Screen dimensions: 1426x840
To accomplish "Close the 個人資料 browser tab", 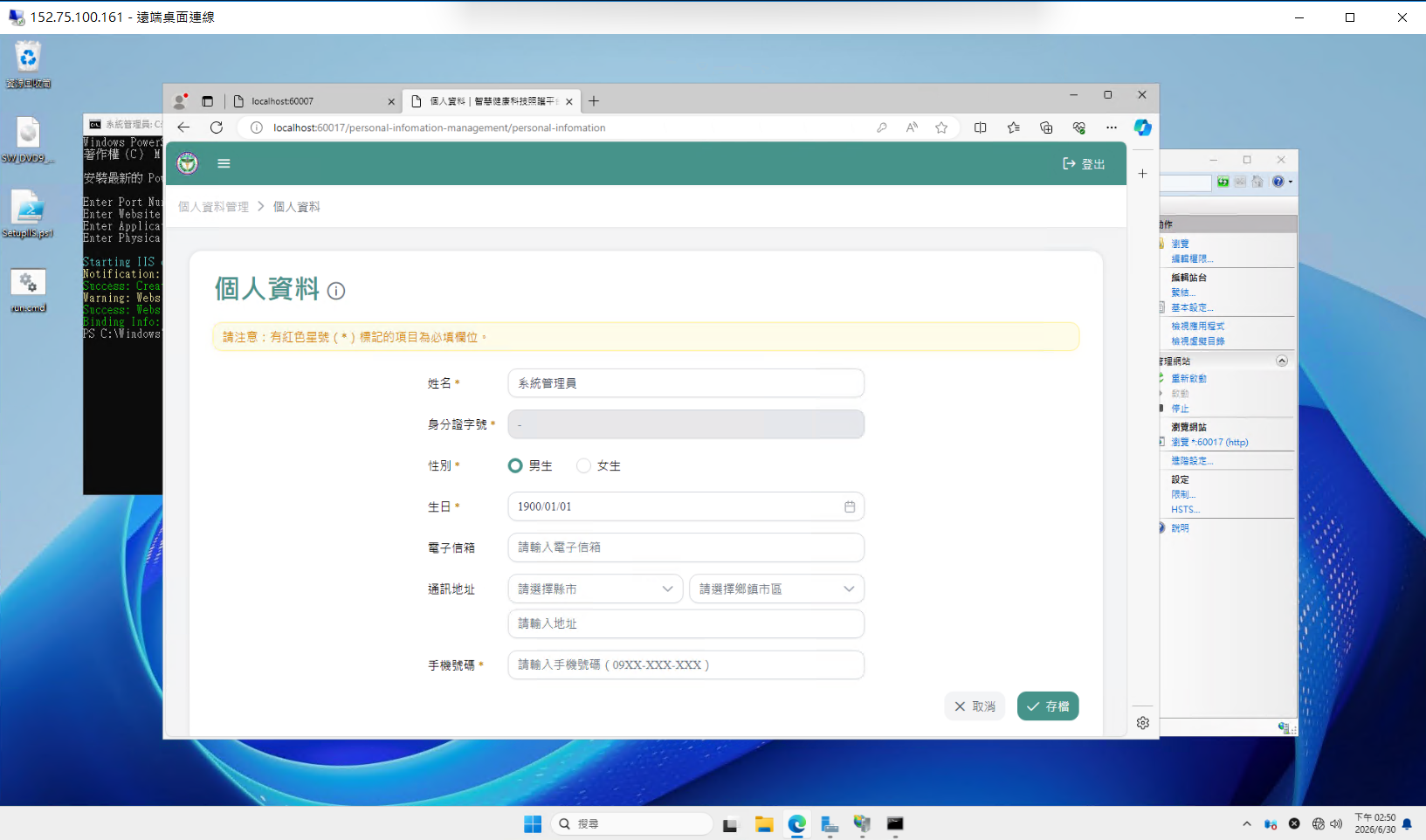I will tap(569, 101).
